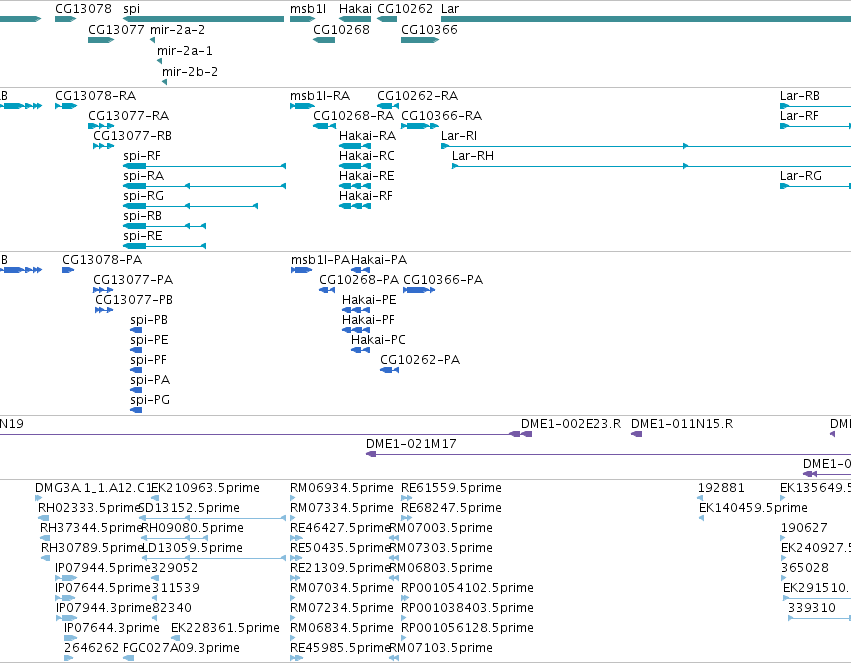Click protein CG13078-PA

point(102,259)
